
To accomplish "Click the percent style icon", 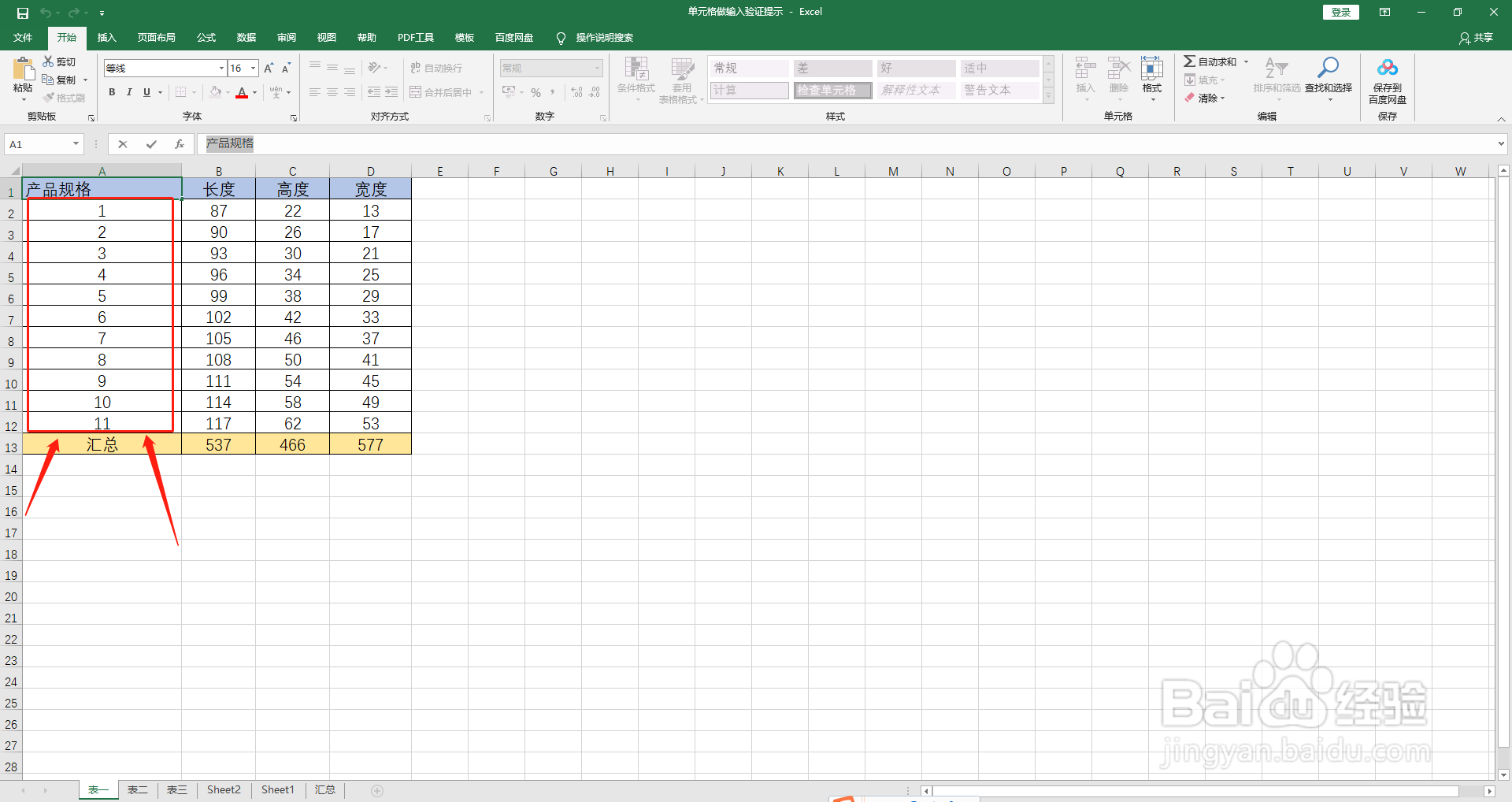I will [535, 92].
